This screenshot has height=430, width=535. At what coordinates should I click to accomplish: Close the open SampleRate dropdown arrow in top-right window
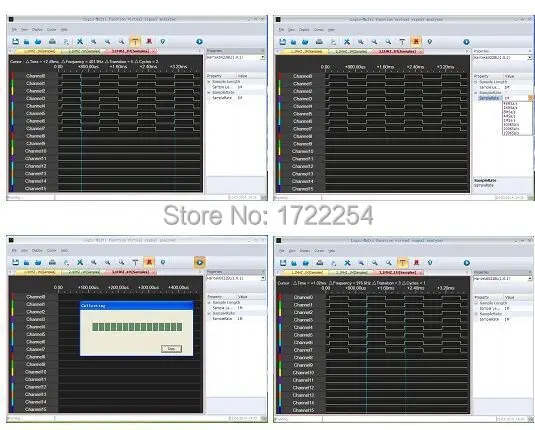tap(530, 98)
